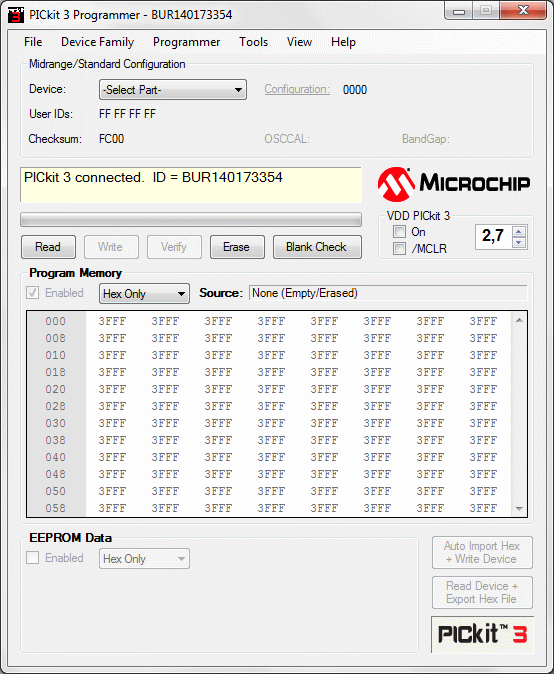
Task: Select first memory cell in row 018
Action: (x=112, y=372)
